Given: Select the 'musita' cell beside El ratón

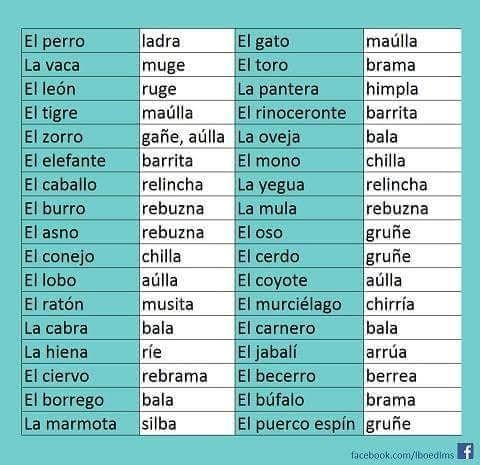Looking at the screenshot, I should (x=187, y=304).
